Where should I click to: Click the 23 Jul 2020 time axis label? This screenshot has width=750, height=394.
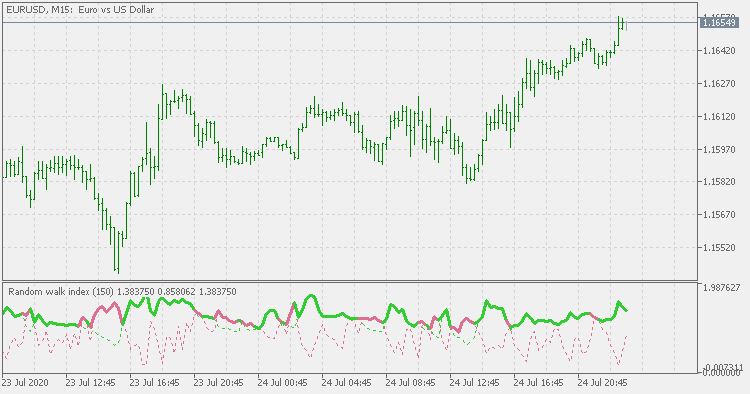pyautogui.click(x=25, y=383)
